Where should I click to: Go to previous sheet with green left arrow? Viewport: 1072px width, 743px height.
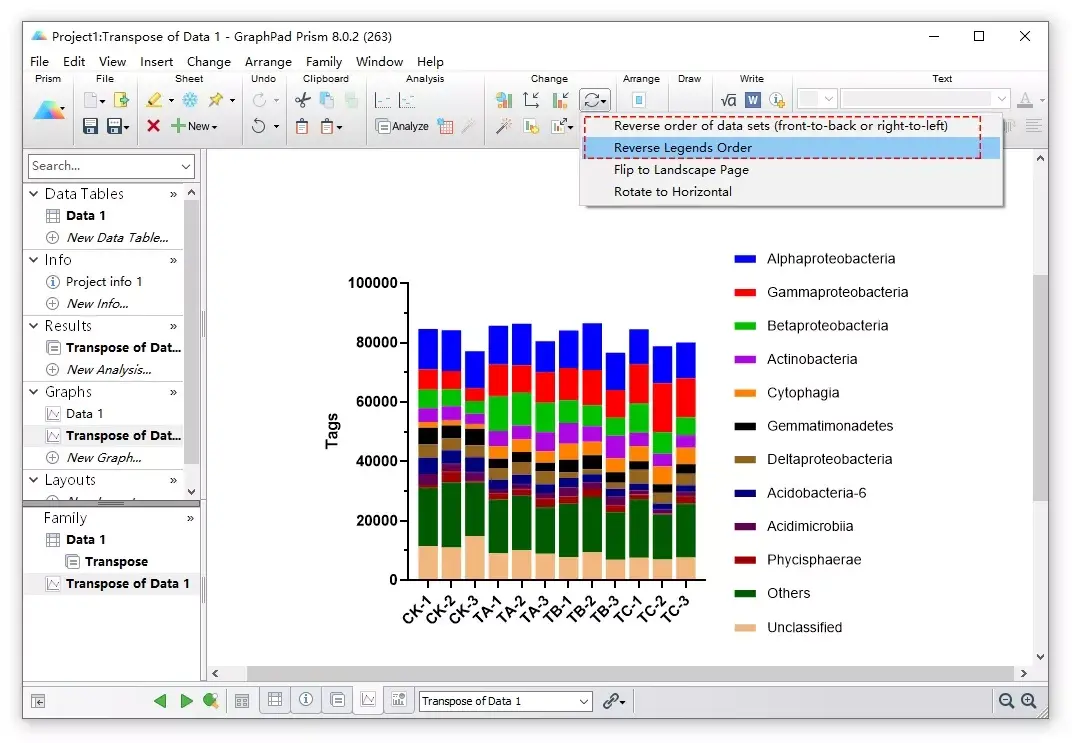[x=160, y=701]
